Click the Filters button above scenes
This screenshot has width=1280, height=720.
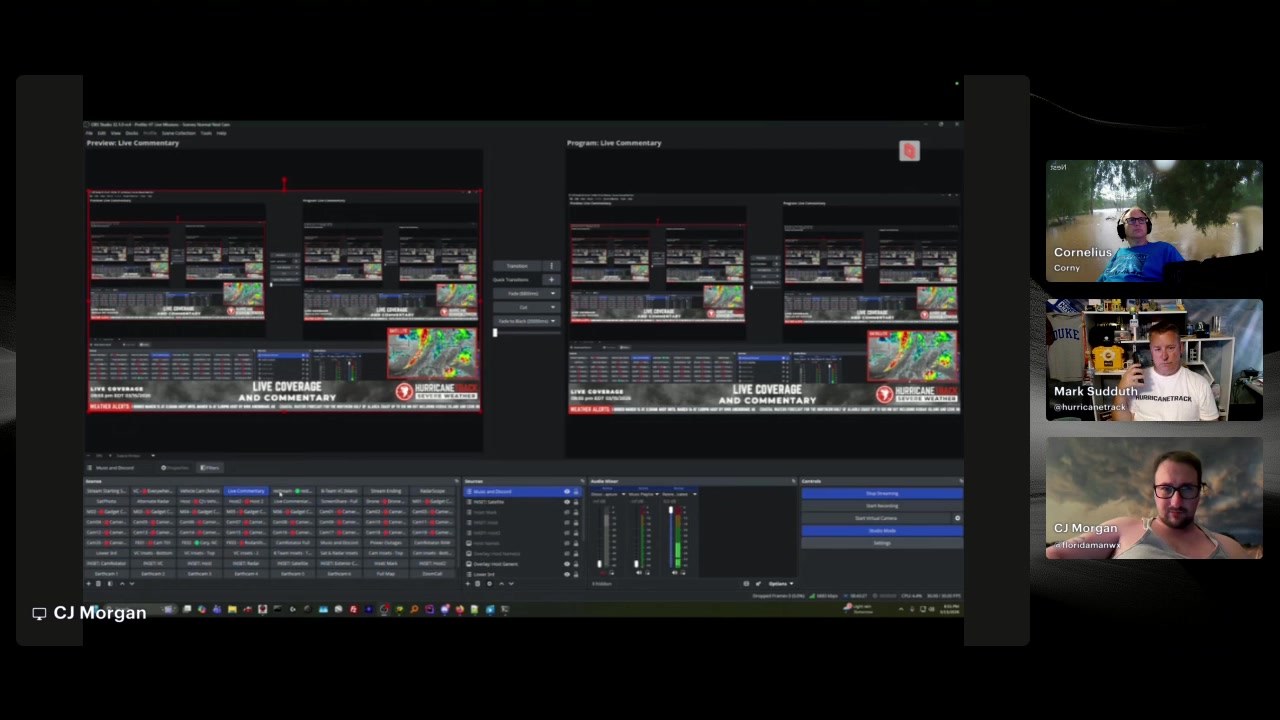210,467
